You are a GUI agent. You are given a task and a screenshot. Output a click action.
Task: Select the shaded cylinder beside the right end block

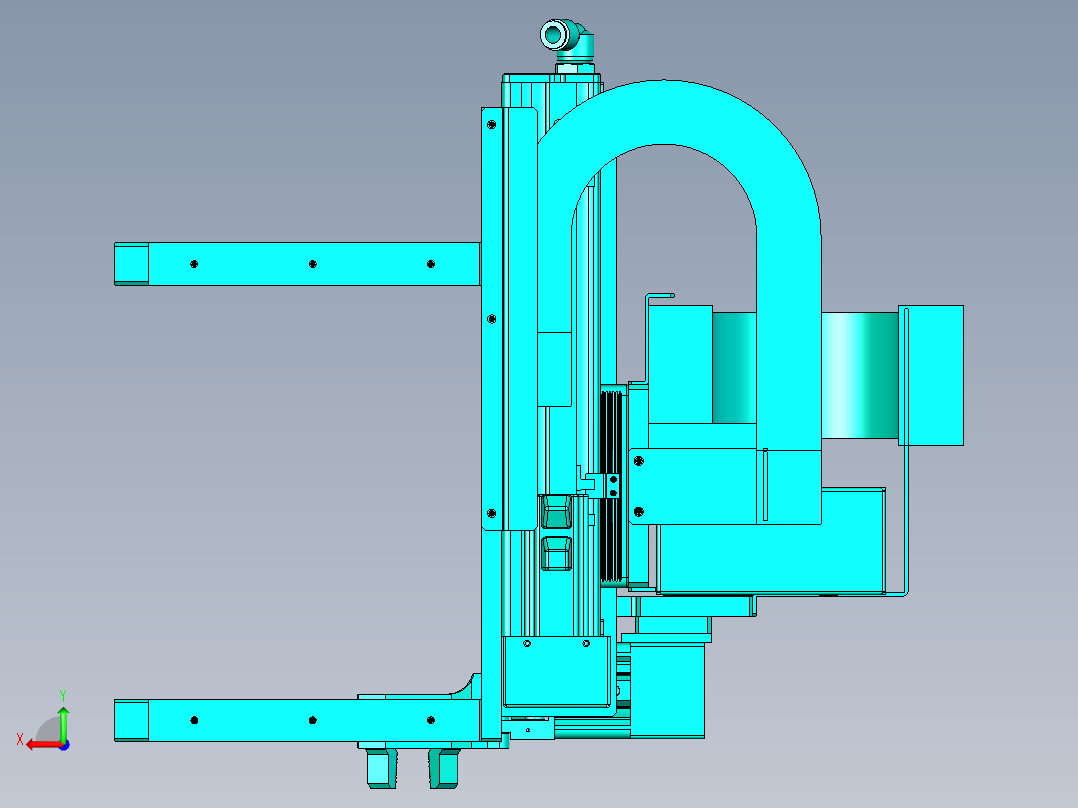859,375
